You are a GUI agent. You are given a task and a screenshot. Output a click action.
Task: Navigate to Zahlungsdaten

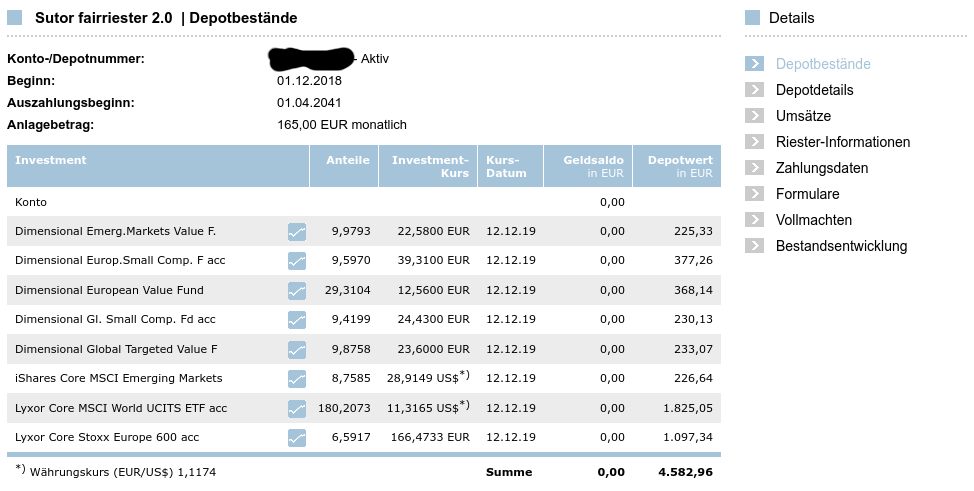click(821, 168)
